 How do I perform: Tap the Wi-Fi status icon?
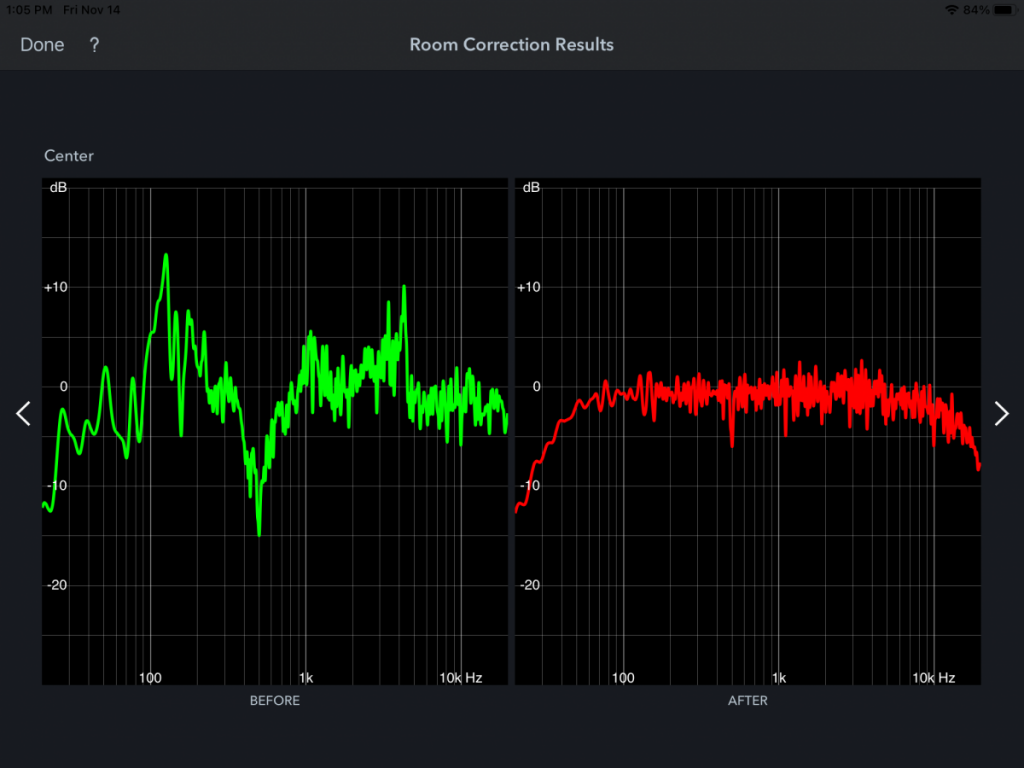pos(950,10)
